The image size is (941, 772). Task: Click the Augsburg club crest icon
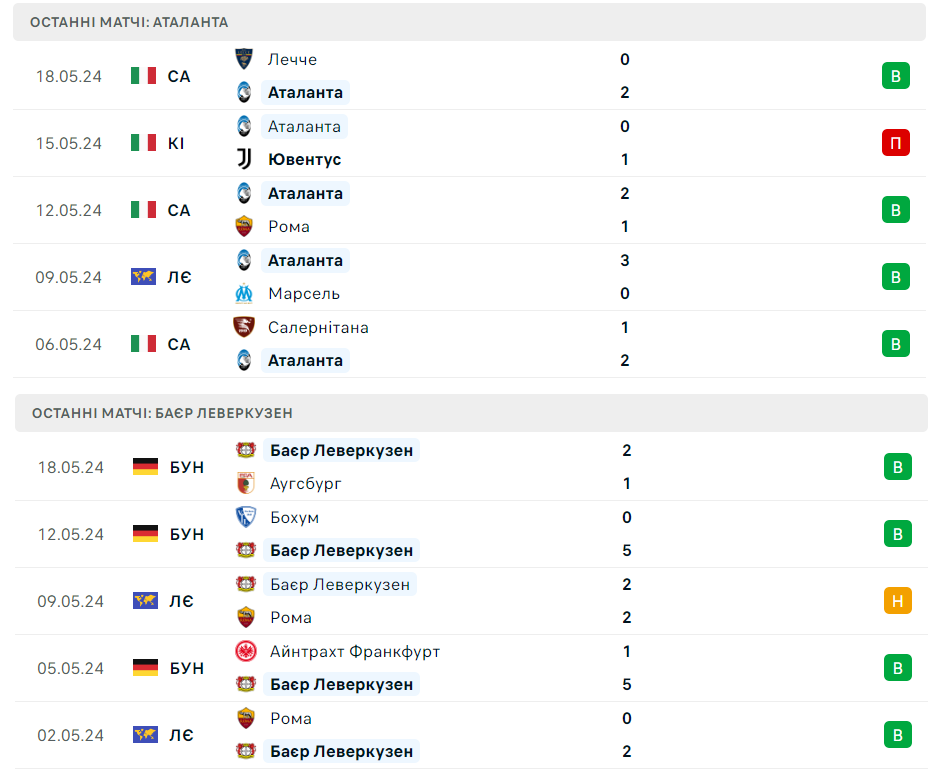click(x=245, y=483)
